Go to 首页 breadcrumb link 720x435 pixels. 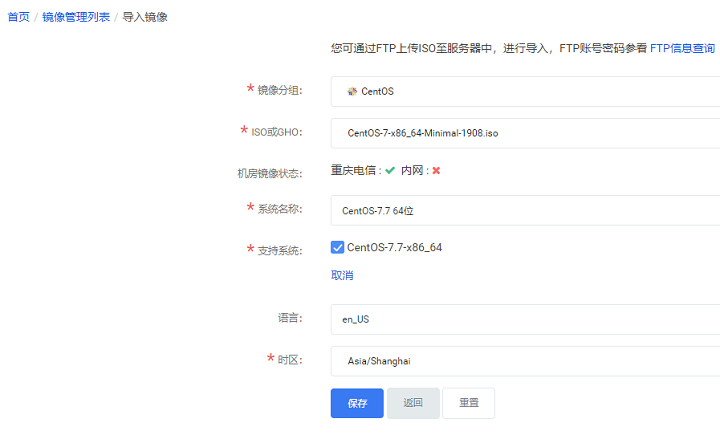[18, 17]
